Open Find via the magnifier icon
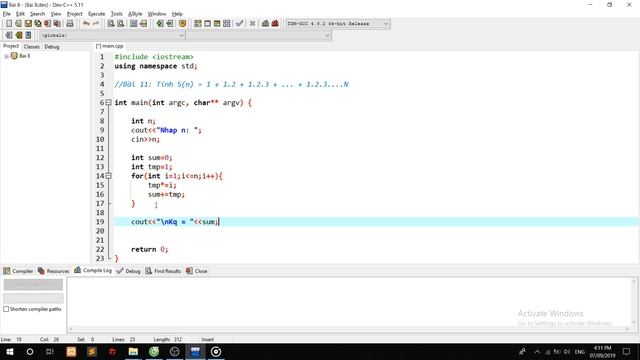The image size is (640, 360). click(x=111, y=24)
